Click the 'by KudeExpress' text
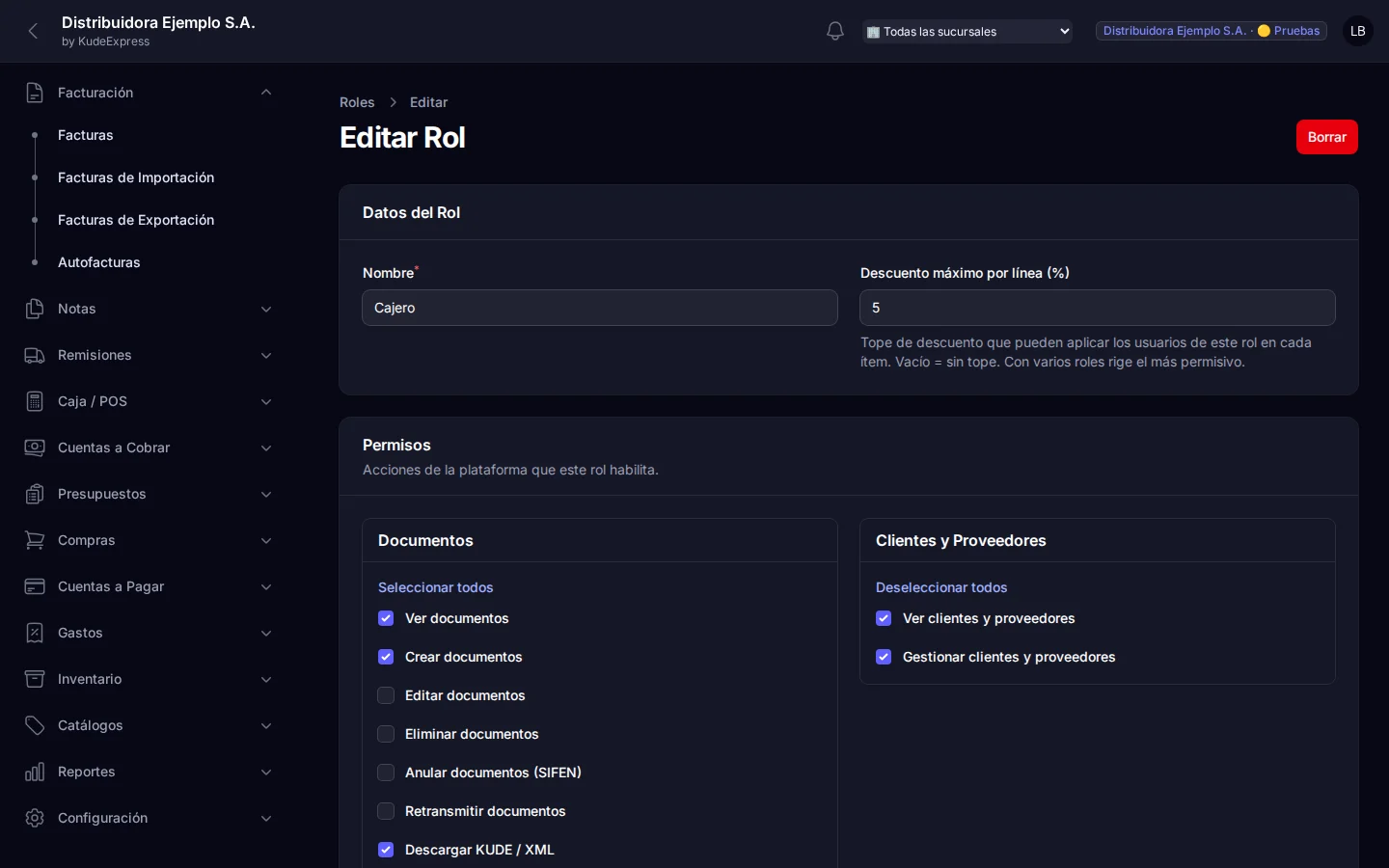The width and height of the screenshot is (1389, 868). pos(105,41)
